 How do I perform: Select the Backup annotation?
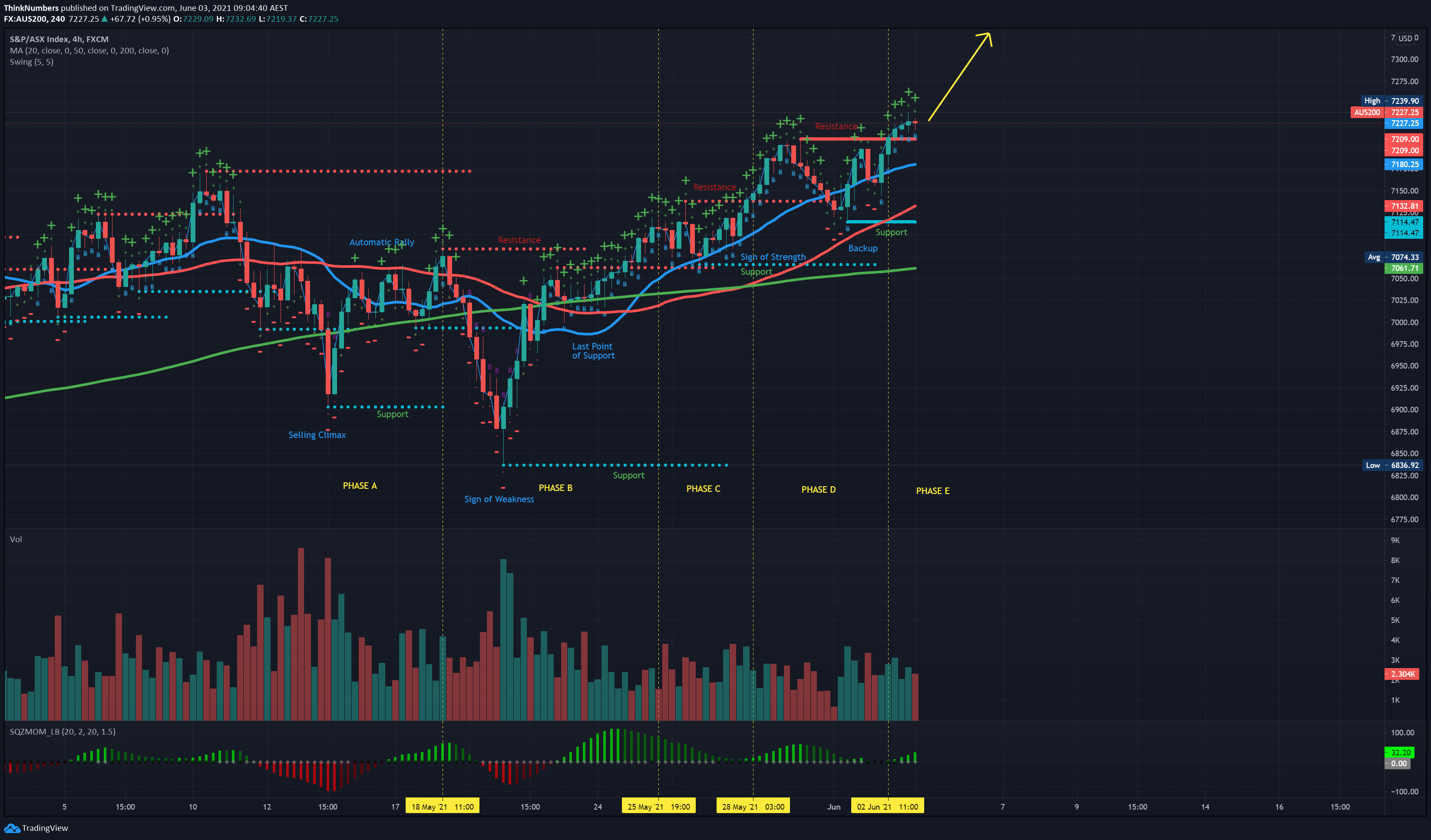863,249
